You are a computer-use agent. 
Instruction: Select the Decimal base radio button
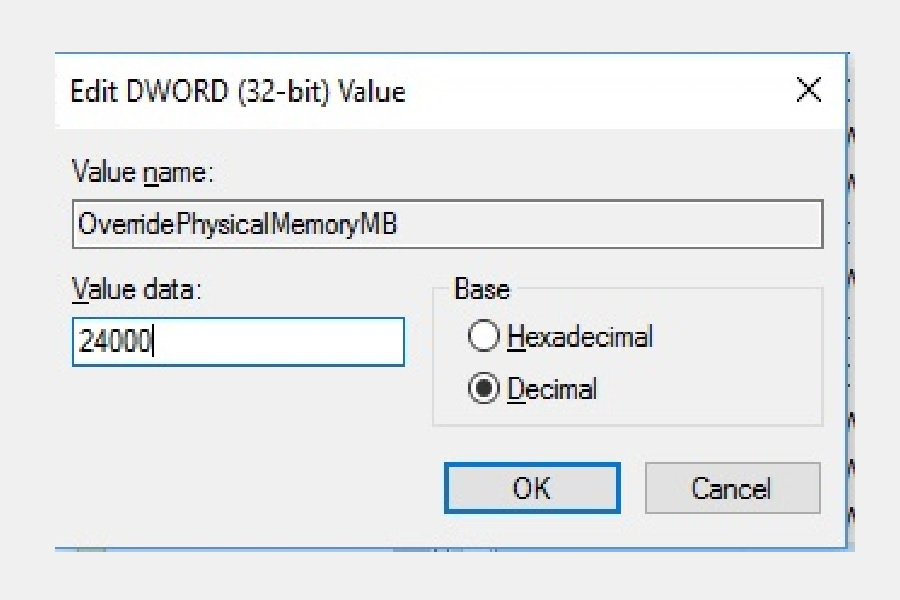coord(483,389)
